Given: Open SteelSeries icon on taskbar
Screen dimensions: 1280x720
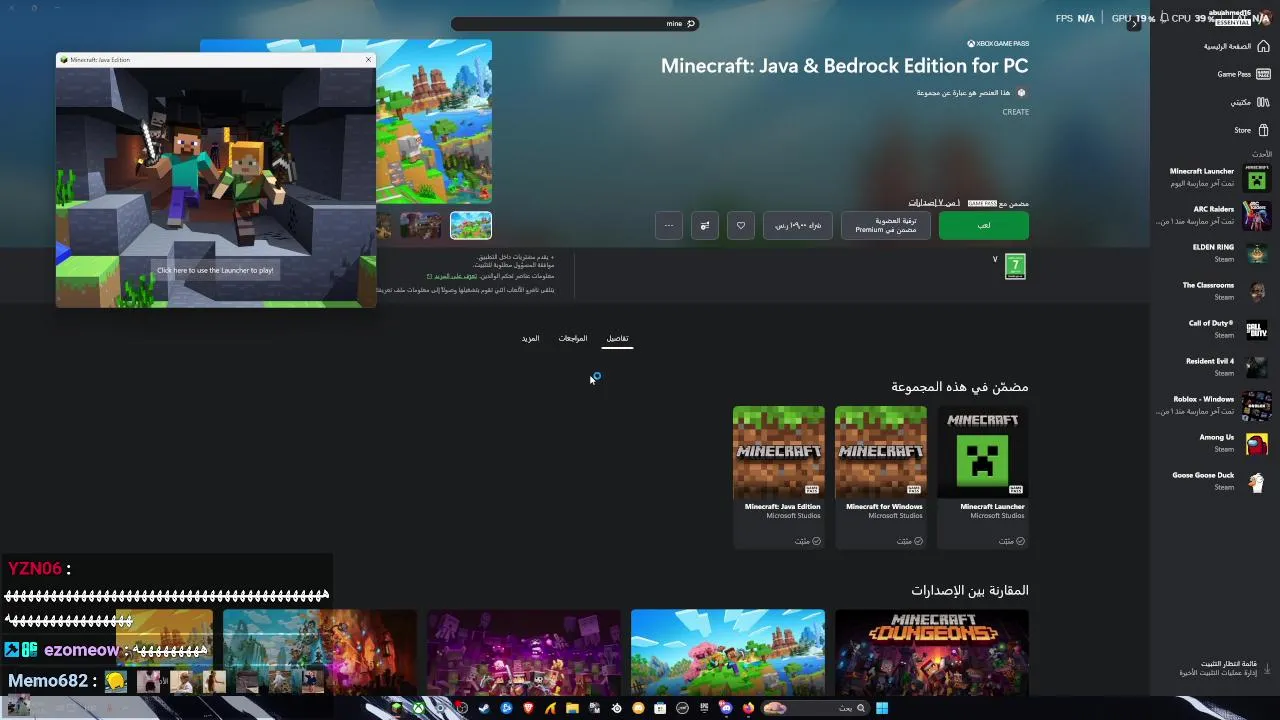Looking at the screenshot, I should click(616, 708).
